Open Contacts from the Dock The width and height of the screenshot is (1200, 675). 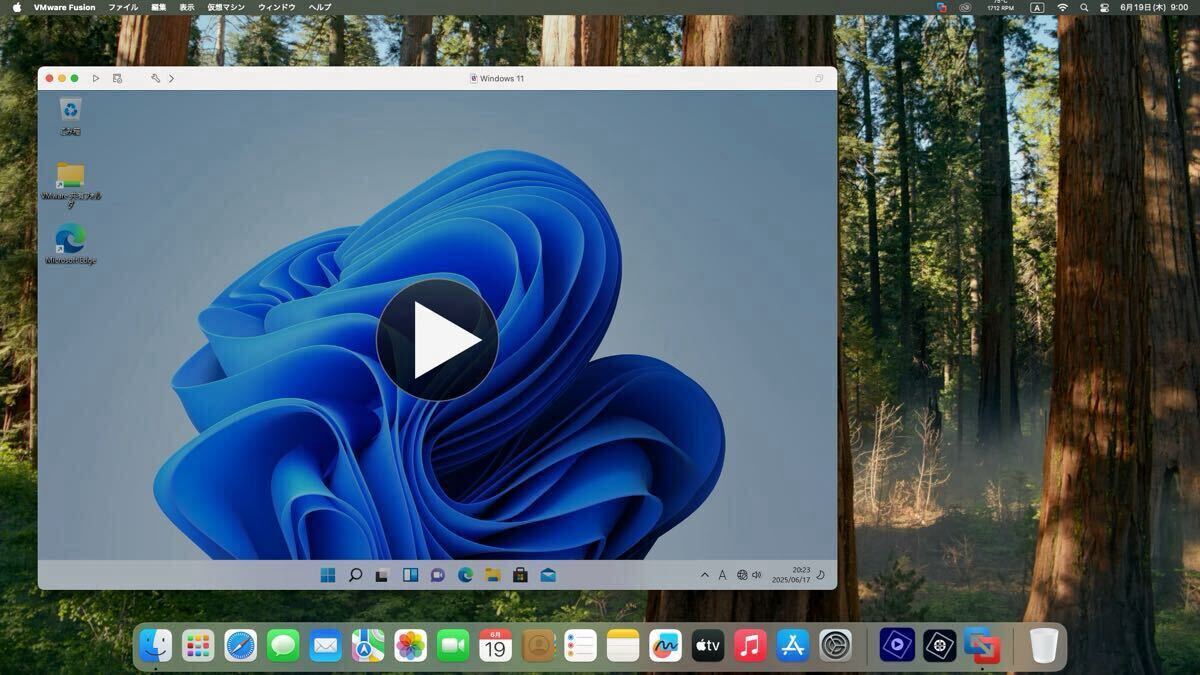[x=538, y=646]
